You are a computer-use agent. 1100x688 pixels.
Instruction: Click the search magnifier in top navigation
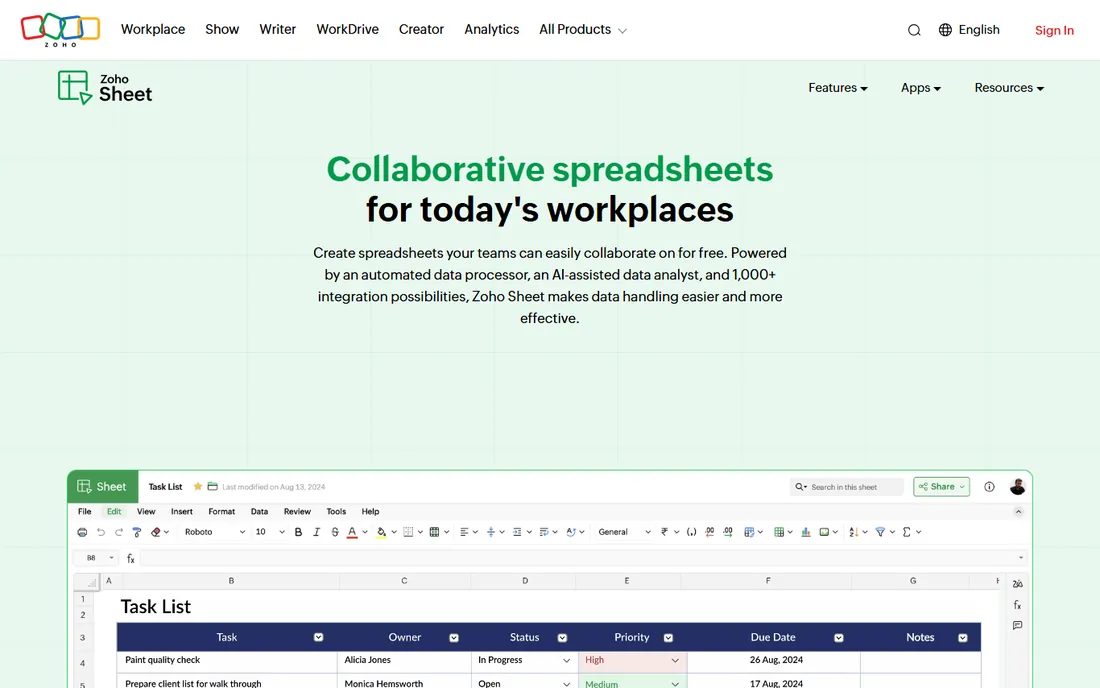[913, 30]
